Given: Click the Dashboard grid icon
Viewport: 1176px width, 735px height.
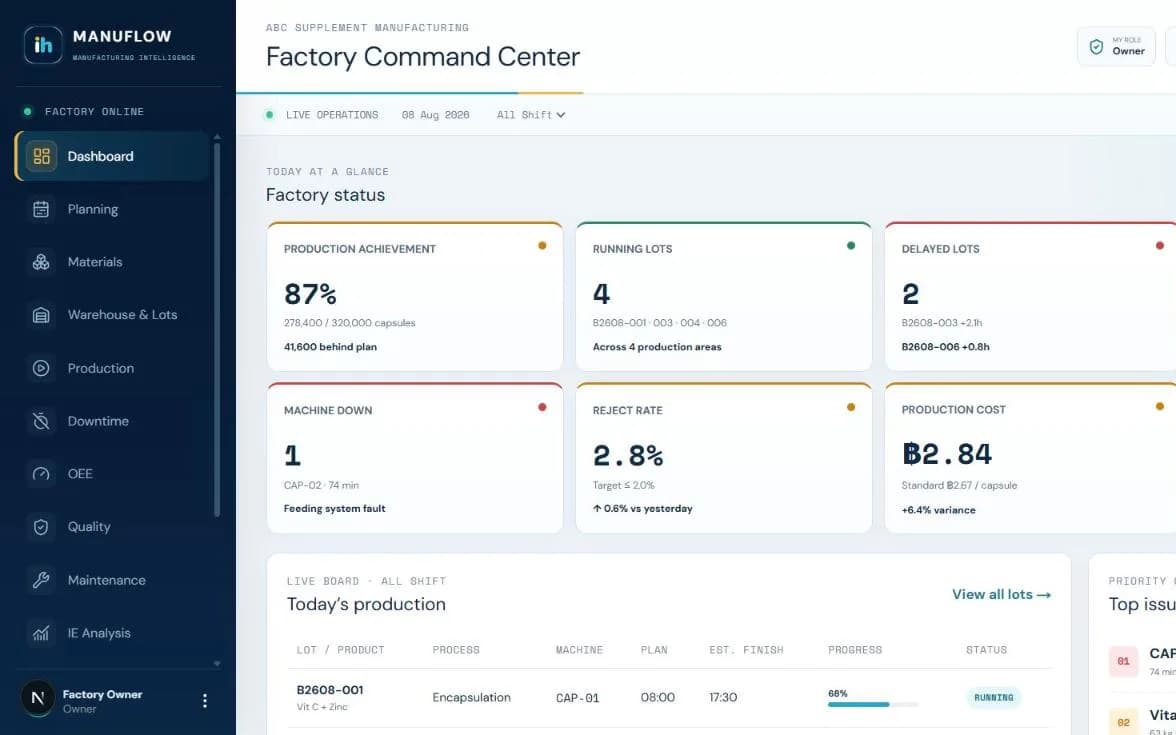Looking at the screenshot, I should click(x=41, y=156).
